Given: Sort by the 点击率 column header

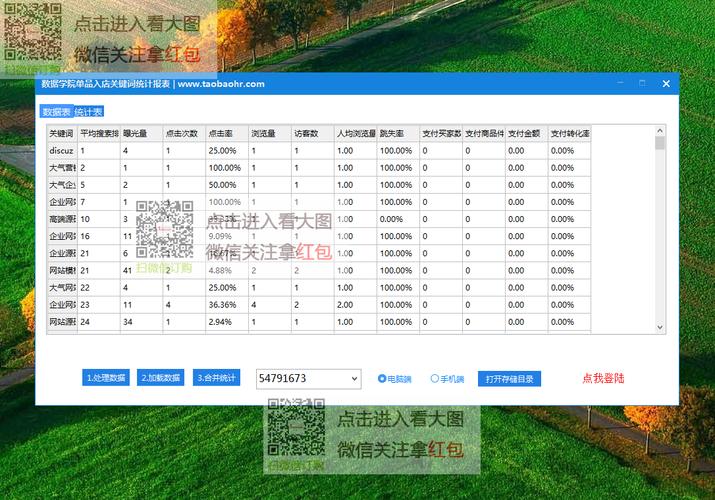Looking at the screenshot, I should (227, 134).
